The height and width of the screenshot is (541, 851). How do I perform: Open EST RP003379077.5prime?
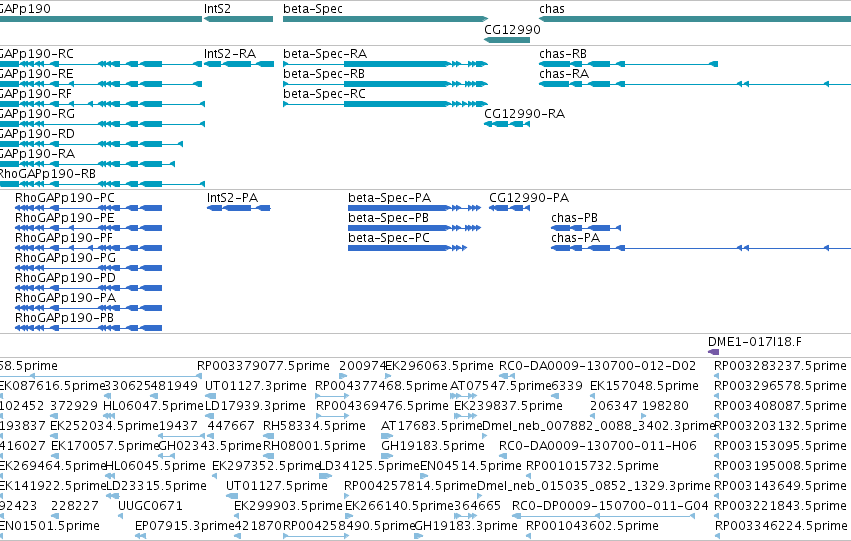pos(263,366)
